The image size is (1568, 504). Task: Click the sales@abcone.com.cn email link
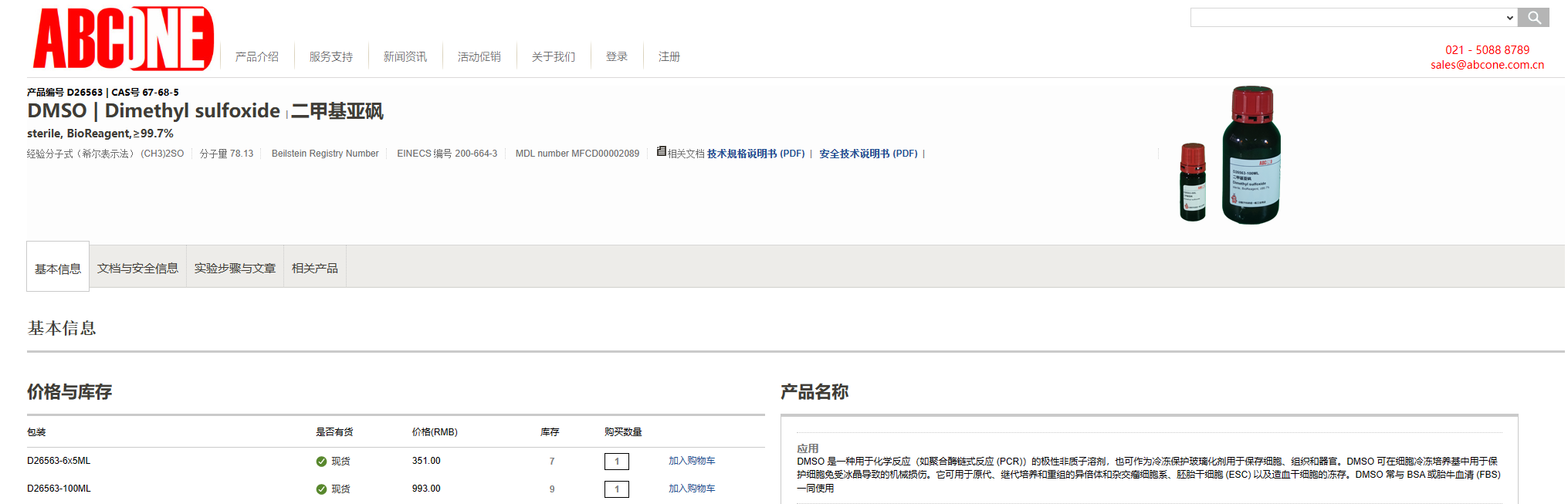point(1487,65)
